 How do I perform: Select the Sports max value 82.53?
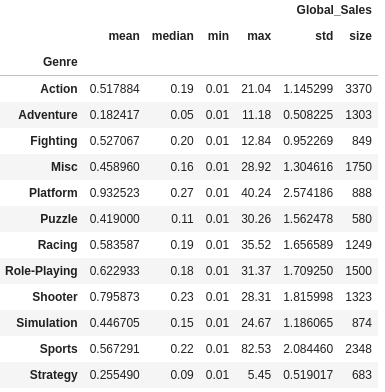click(x=256, y=349)
